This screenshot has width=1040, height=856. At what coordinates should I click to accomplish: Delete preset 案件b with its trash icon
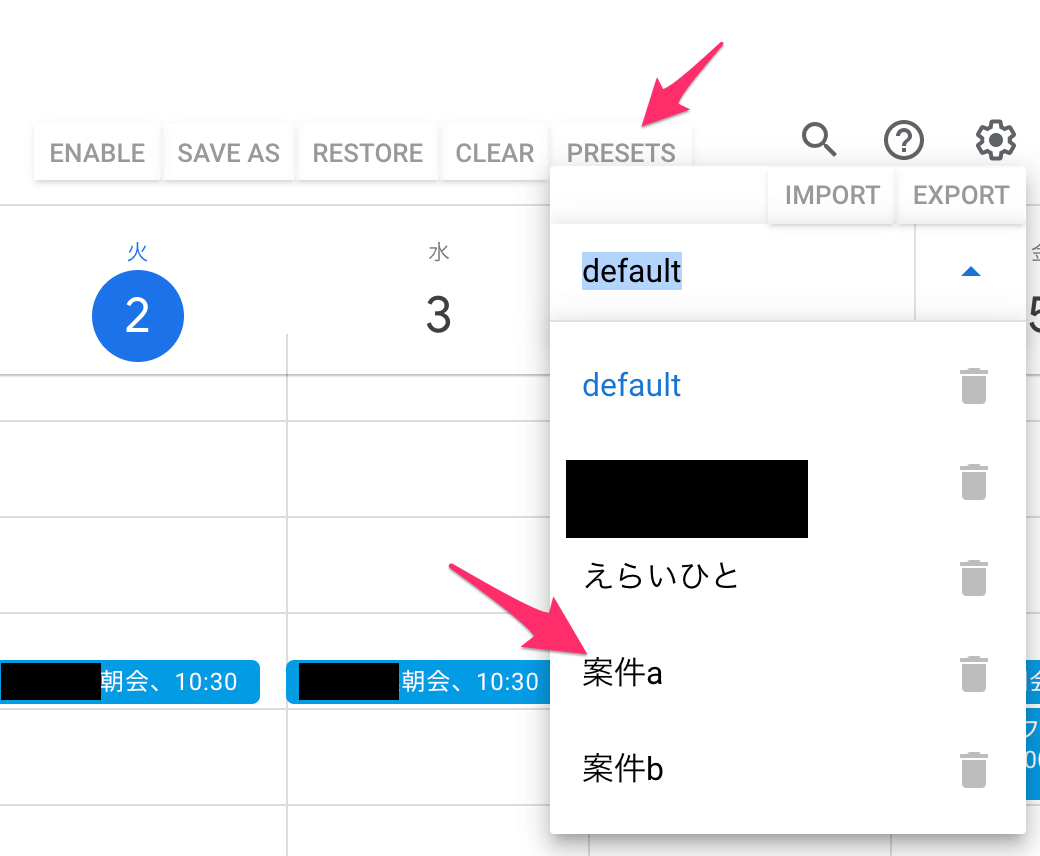click(x=974, y=769)
